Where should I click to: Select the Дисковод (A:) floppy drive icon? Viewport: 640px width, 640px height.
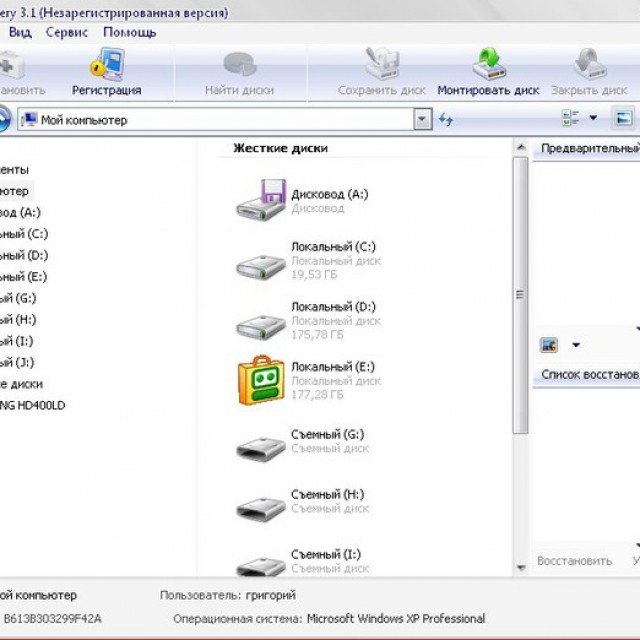(262, 200)
